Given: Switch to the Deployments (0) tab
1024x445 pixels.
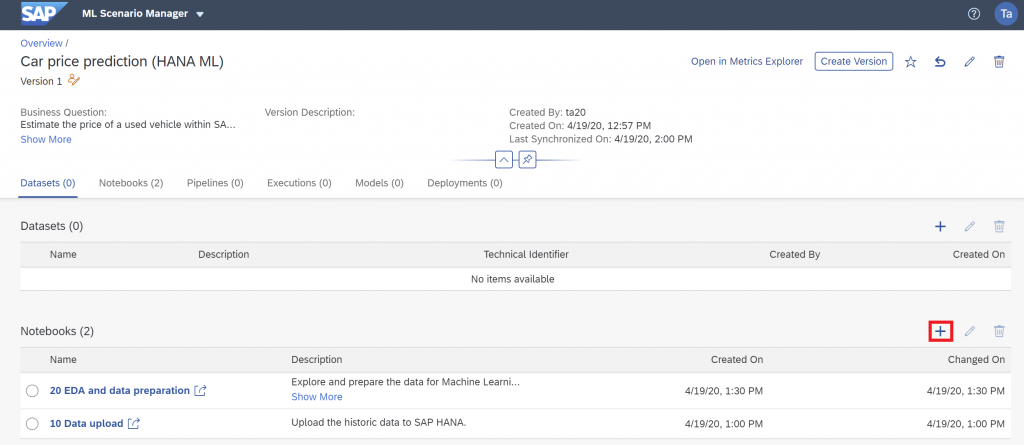Looking at the screenshot, I should (465, 183).
